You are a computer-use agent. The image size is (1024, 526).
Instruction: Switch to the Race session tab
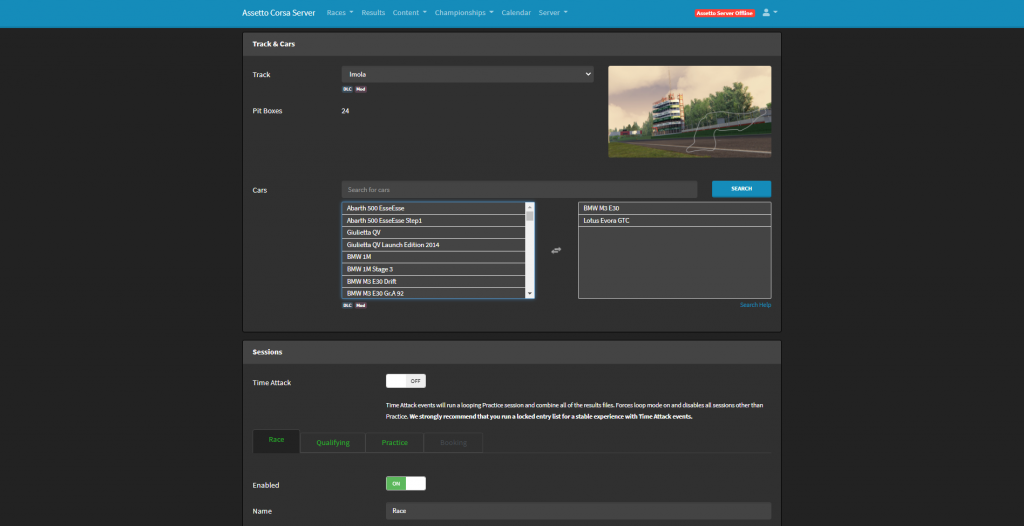[x=276, y=441]
